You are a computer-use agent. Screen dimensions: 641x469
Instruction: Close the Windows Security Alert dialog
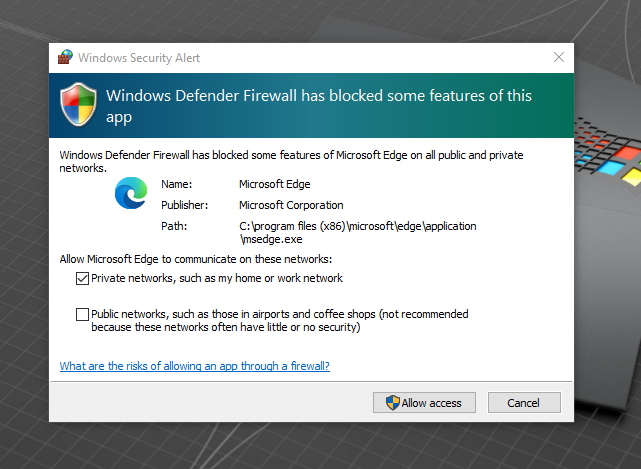pos(559,57)
